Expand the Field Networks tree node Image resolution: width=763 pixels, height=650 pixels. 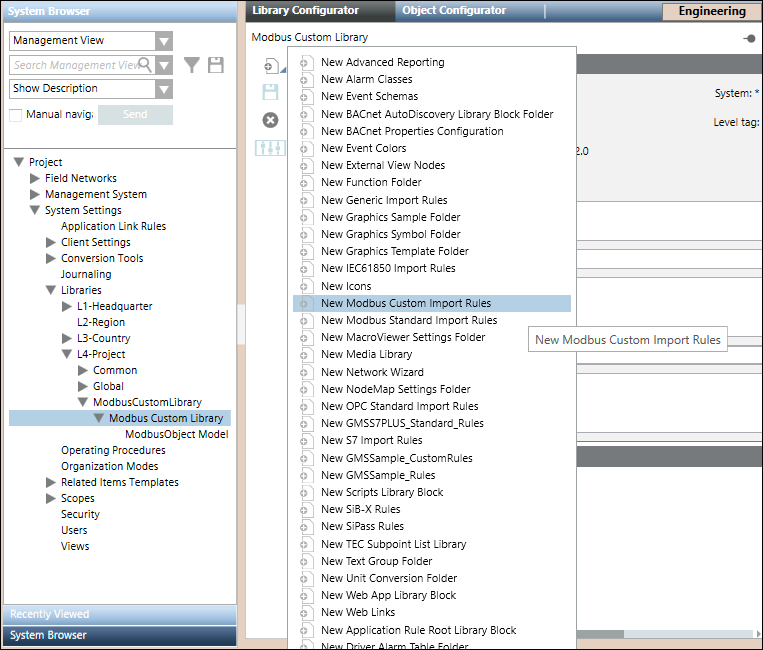[35, 178]
